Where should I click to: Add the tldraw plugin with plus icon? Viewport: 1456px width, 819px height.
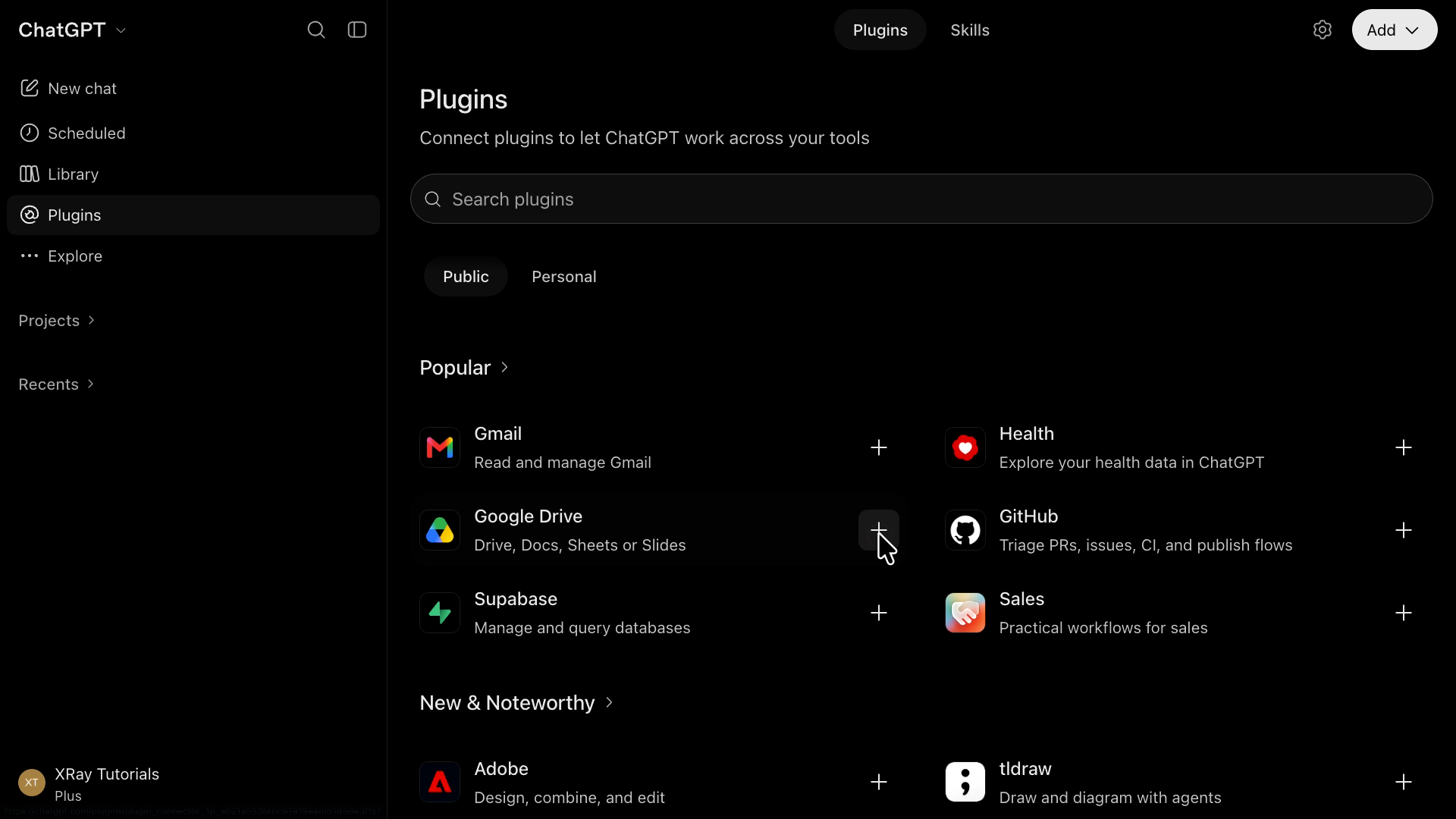click(1404, 782)
